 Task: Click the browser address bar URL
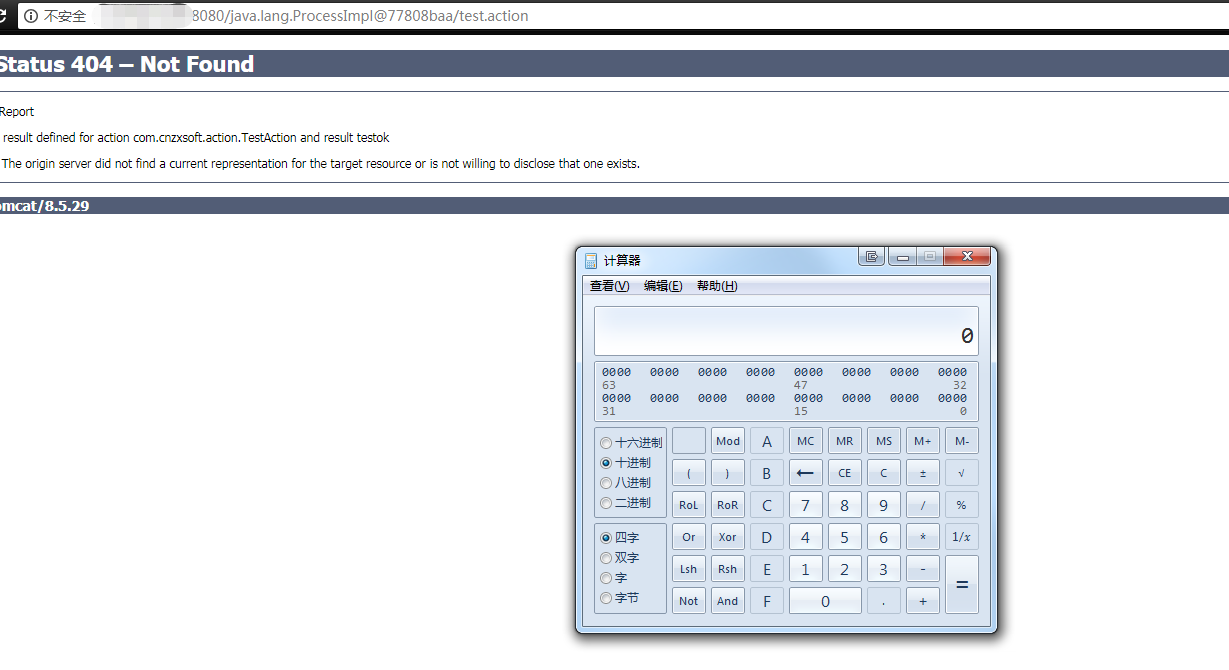point(359,16)
